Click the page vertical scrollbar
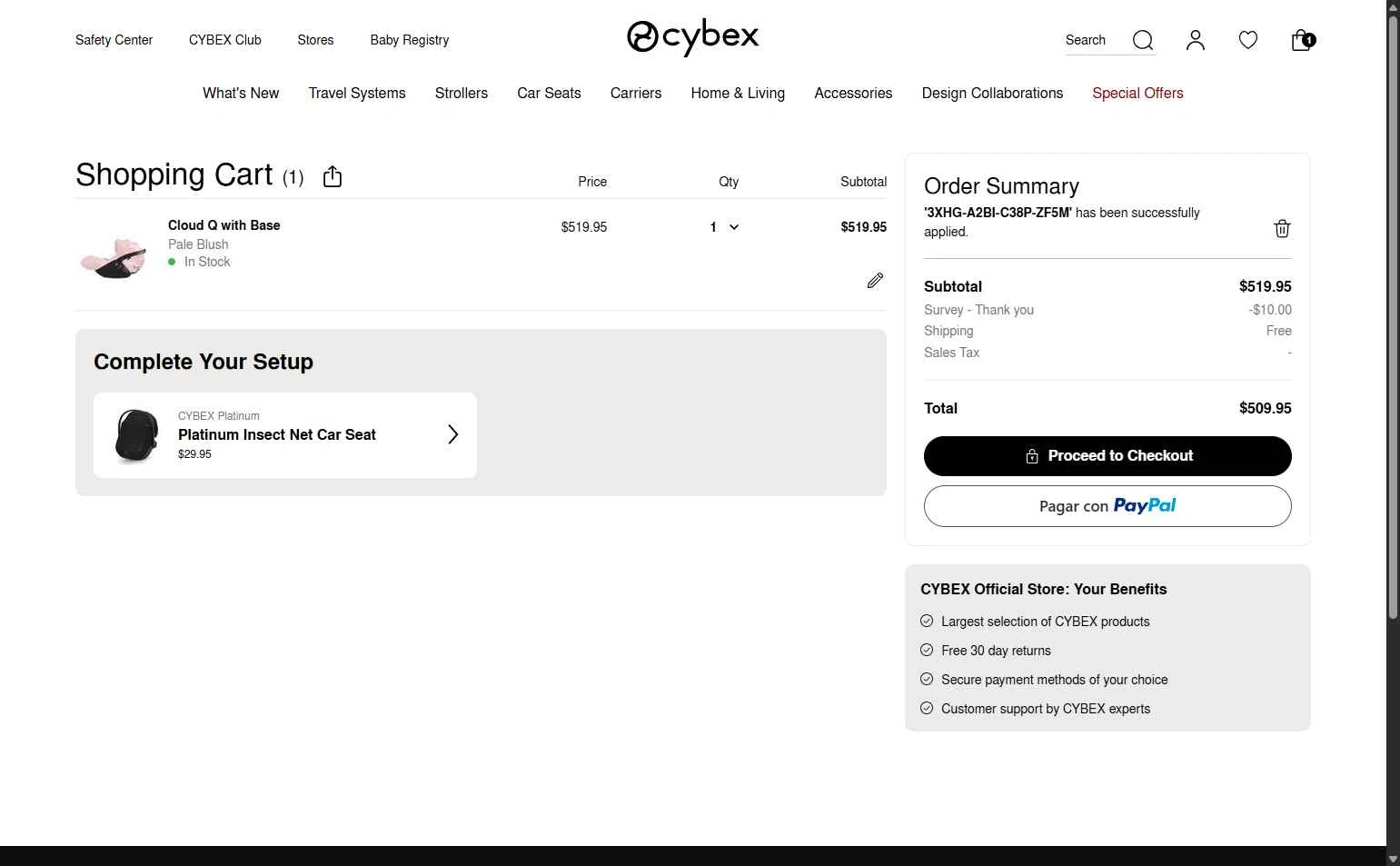The height and width of the screenshot is (866, 1400). pyautogui.click(x=1393, y=318)
